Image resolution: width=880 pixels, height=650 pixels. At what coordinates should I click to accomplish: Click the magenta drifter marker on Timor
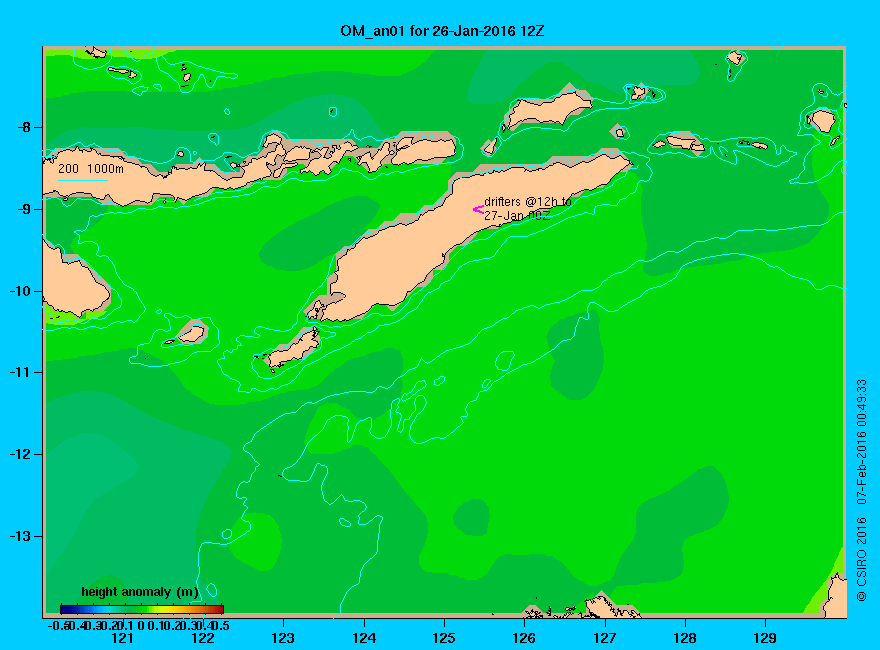pos(478,210)
